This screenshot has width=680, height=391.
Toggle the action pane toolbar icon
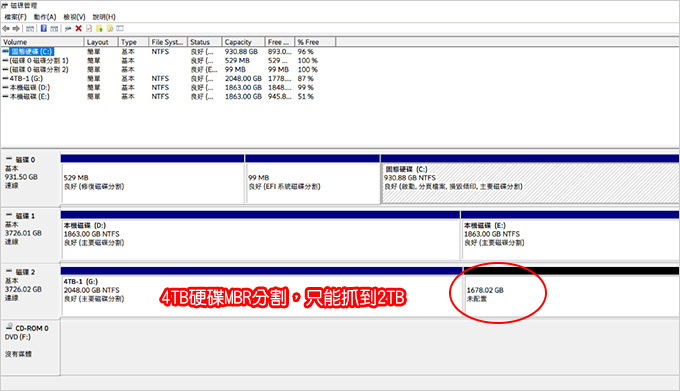[54, 29]
